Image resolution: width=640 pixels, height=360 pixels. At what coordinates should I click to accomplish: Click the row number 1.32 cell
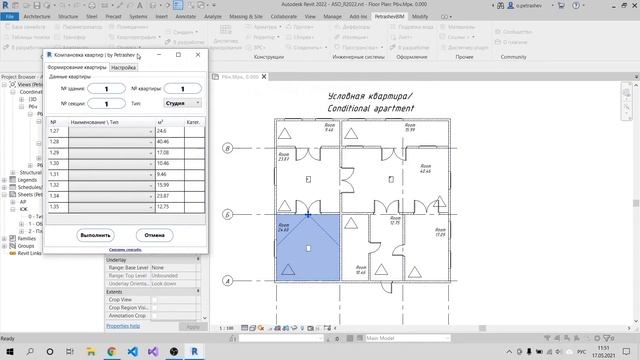click(58, 185)
